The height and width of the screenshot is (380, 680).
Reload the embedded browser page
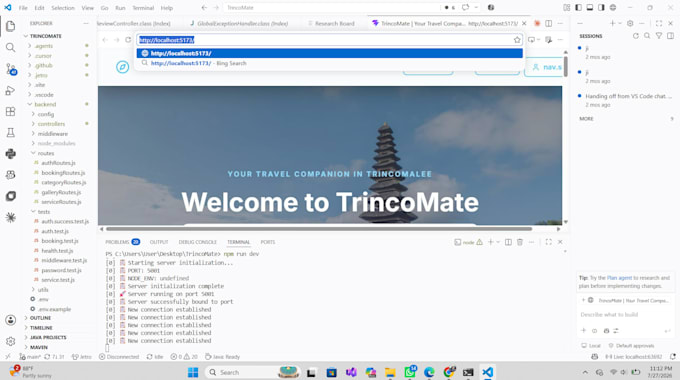click(128, 40)
